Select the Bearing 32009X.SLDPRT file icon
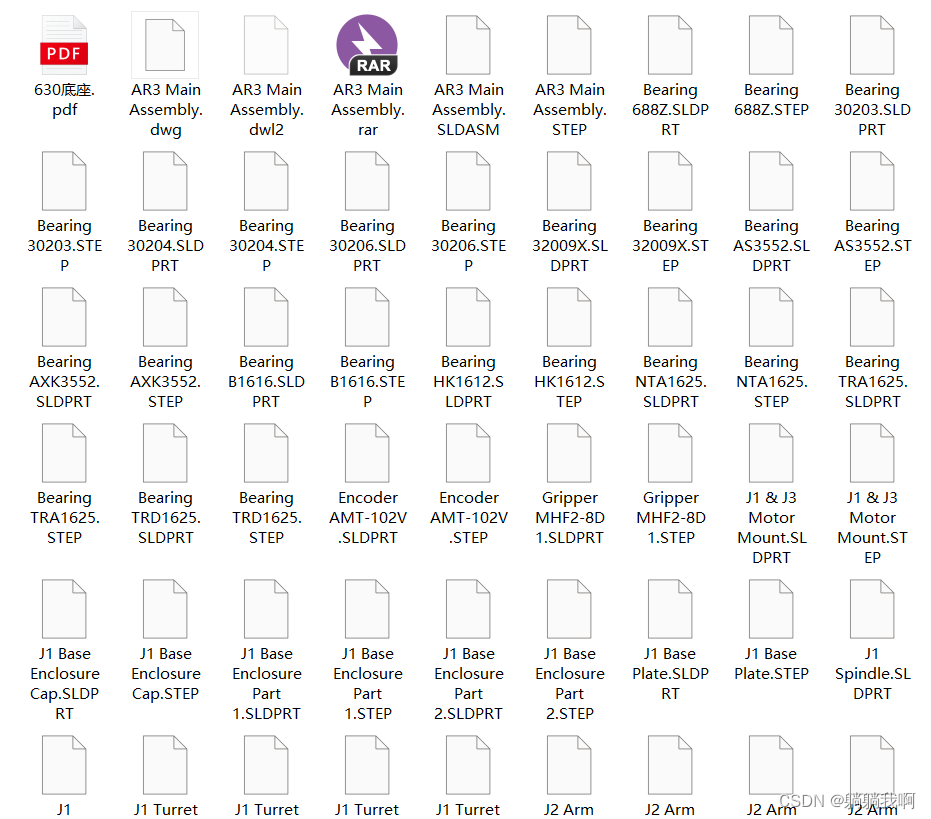This screenshot has width=931, height=819. pos(569,181)
